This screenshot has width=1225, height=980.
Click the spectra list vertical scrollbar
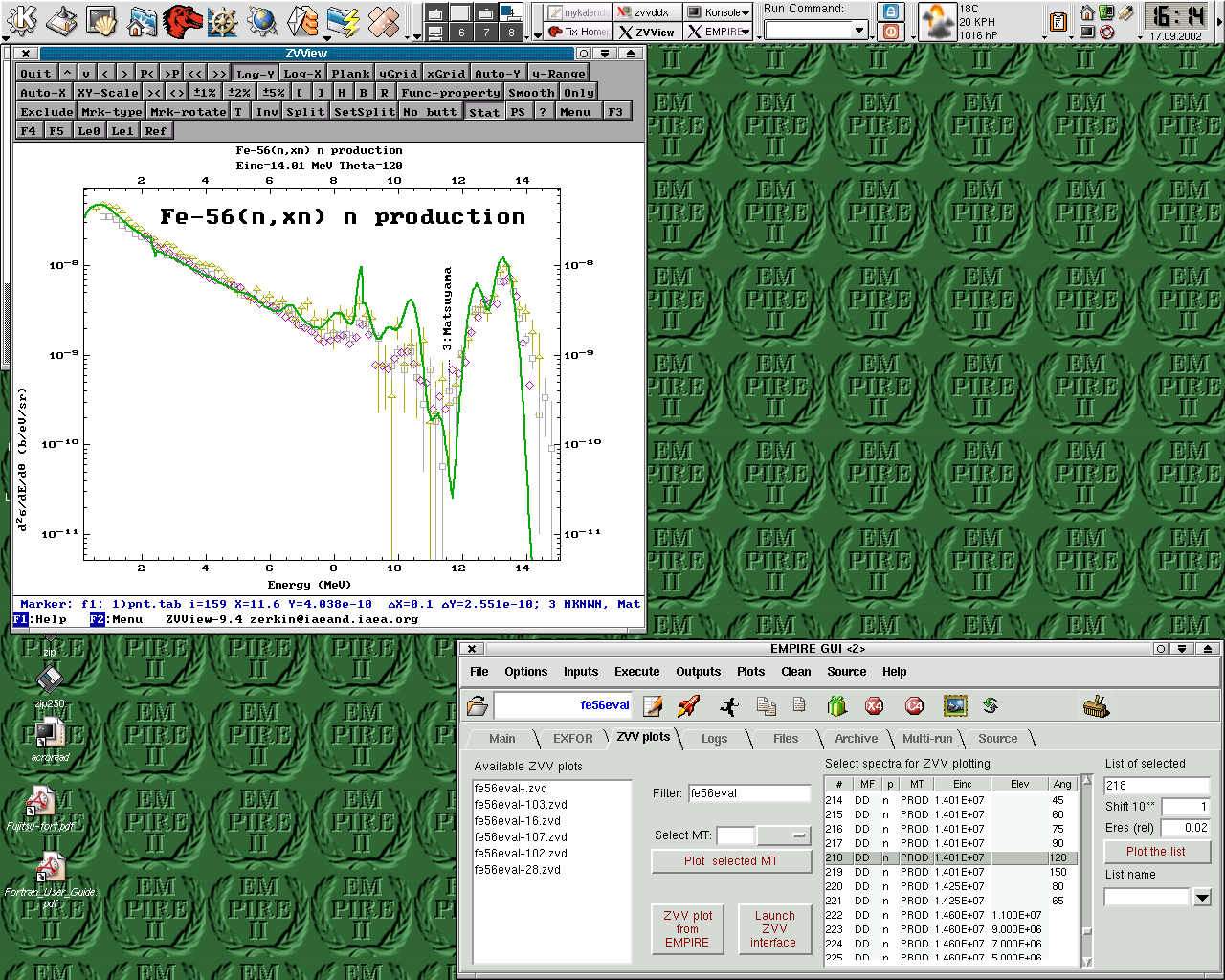[1087, 871]
